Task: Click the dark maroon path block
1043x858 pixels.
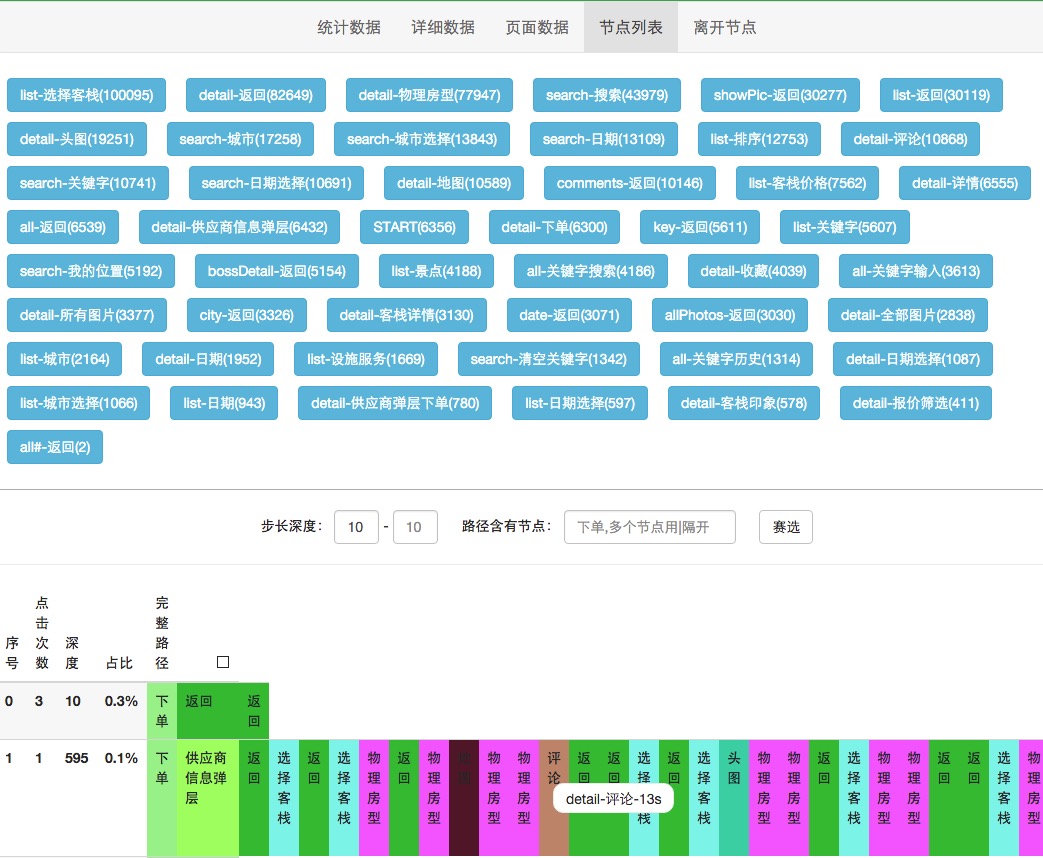Action: (464, 797)
